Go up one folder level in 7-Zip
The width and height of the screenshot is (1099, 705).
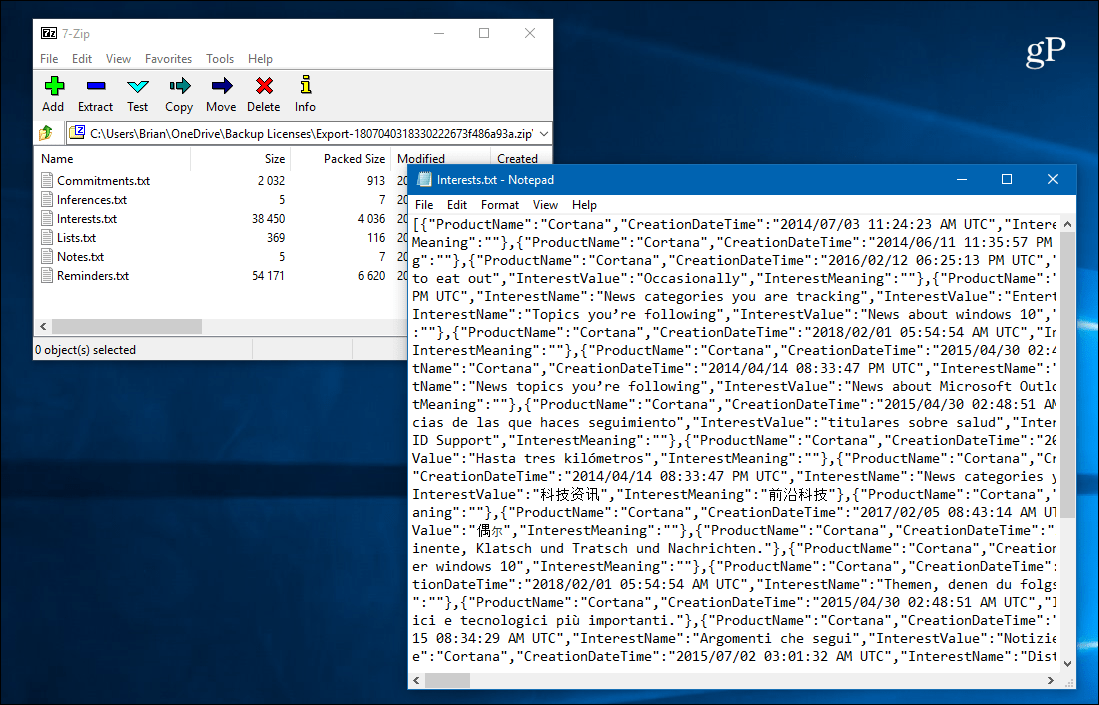[46, 133]
